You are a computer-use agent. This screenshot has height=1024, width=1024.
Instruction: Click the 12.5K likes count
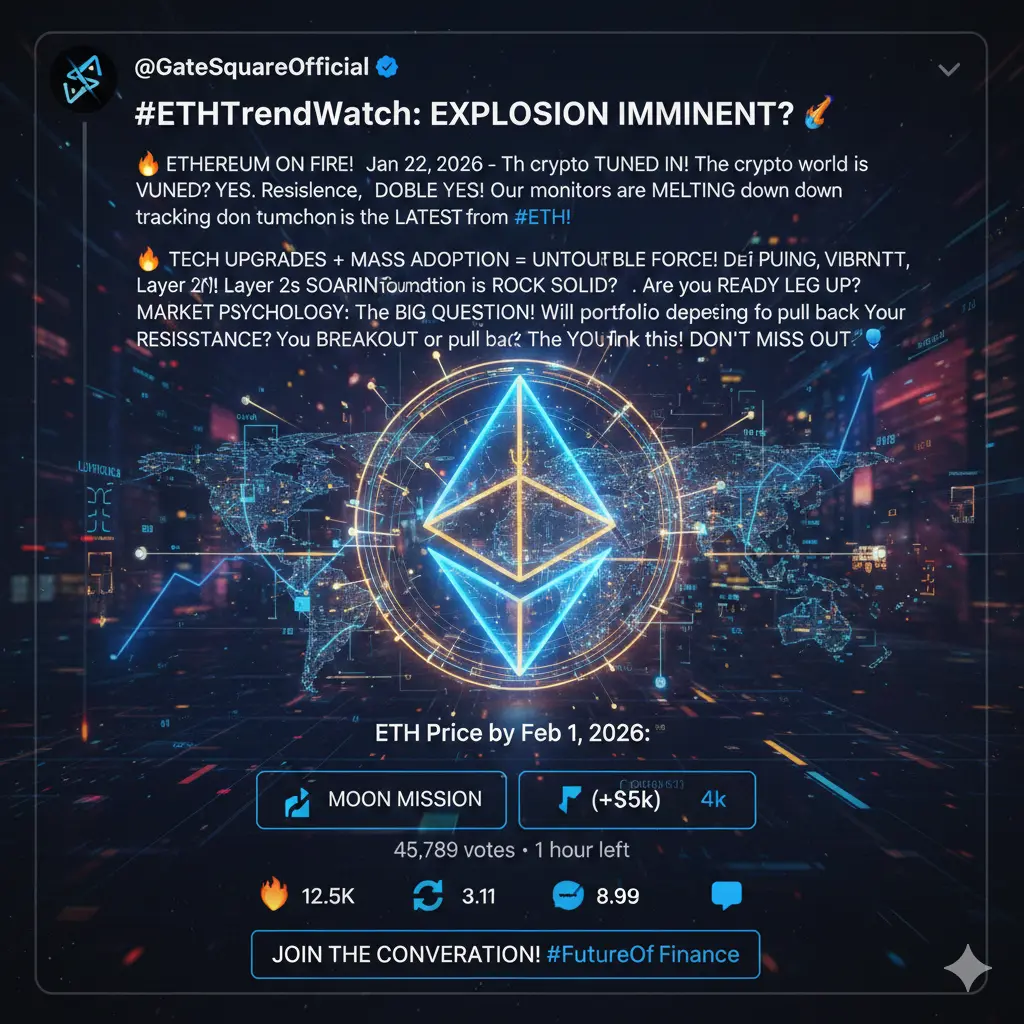click(x=328, y=896)
